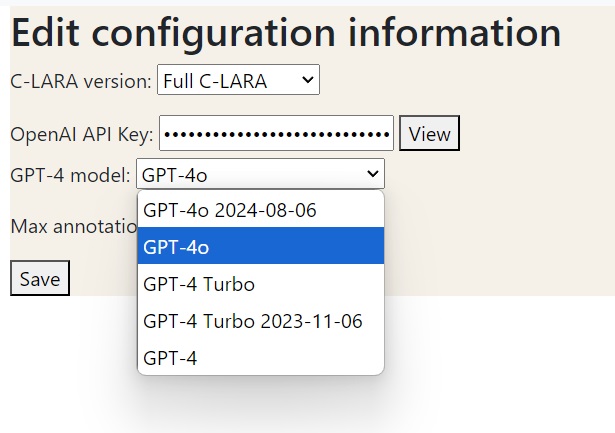Click the masked dots in the API key box
This screenshot has height=433, width=615.
pos(276,134)
